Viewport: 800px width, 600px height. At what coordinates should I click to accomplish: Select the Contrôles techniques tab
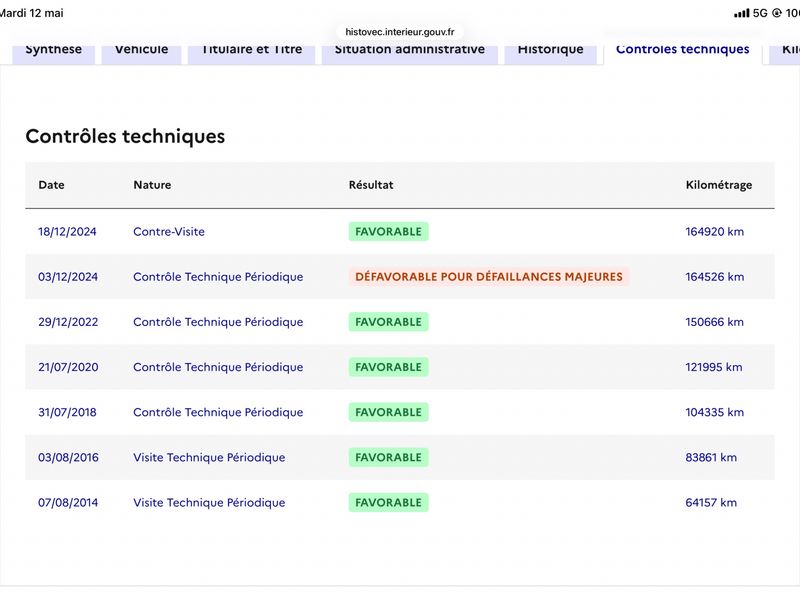683,52
